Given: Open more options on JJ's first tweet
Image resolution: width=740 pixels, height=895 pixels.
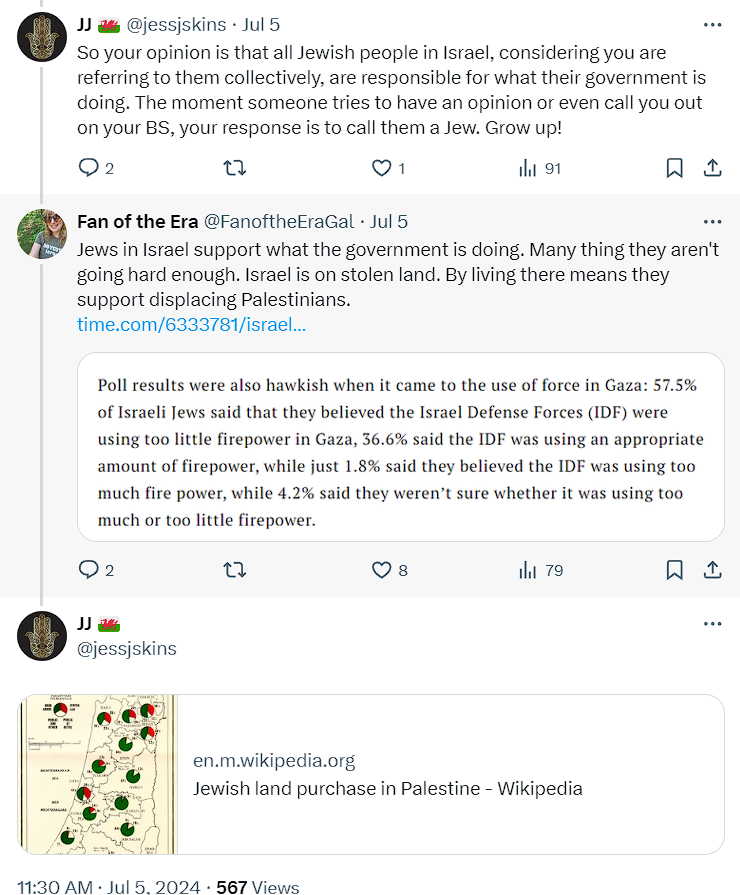Looking at the screenshot, I should (712, 24).
